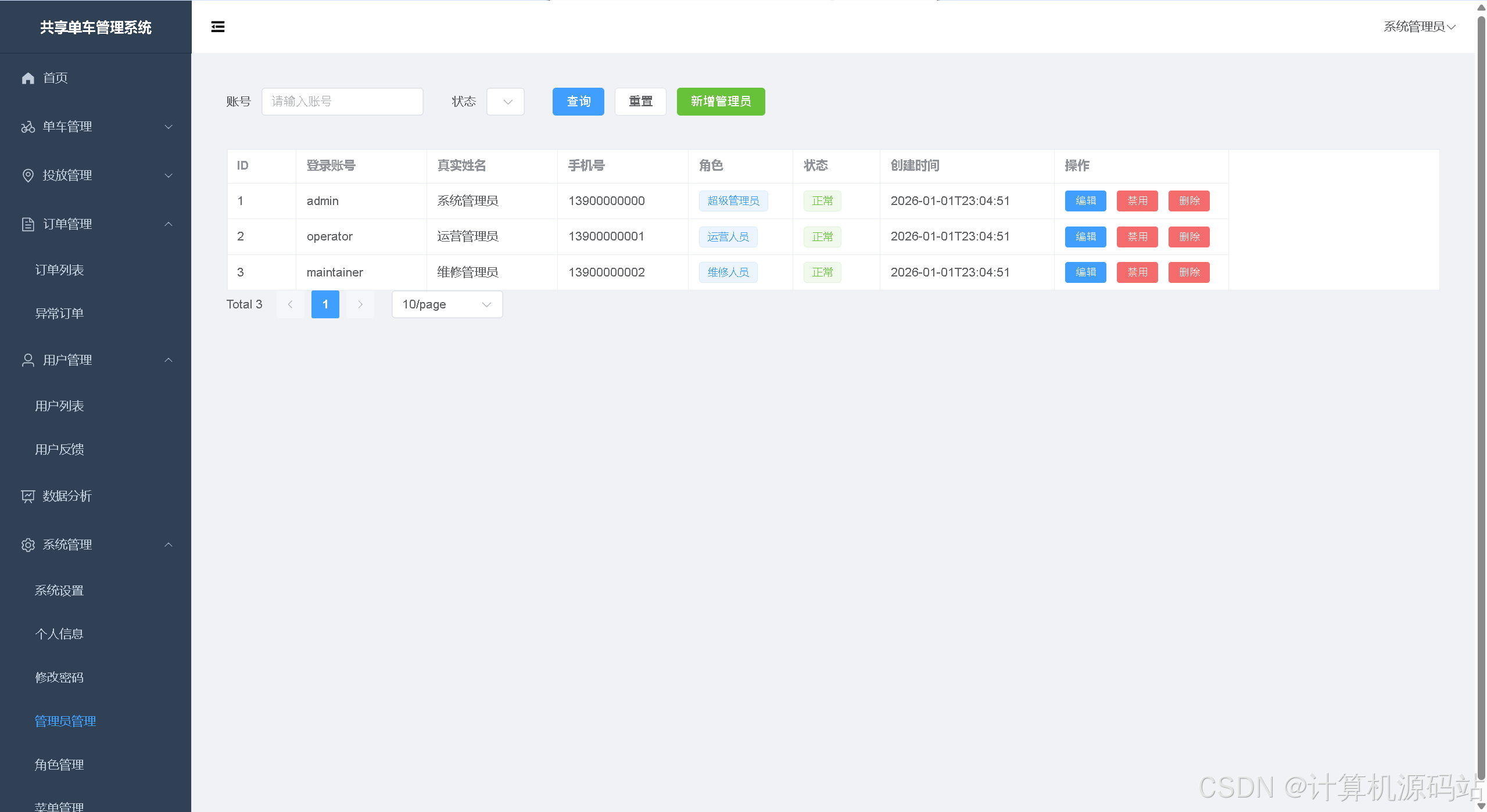
Task: Open the 状态 filter dropdown
Action: coord(505,102)
